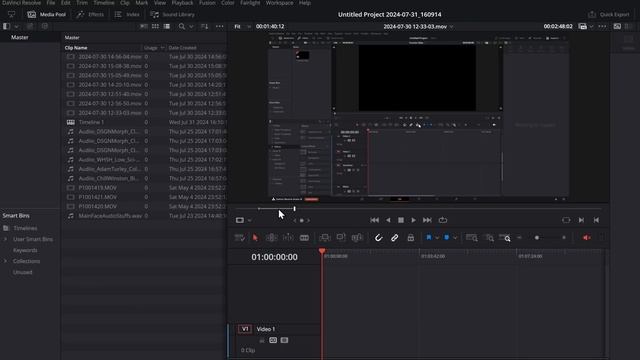Open the Fusion menu
Viewport: 640px width, 360px height.
[x=207, y=3]
